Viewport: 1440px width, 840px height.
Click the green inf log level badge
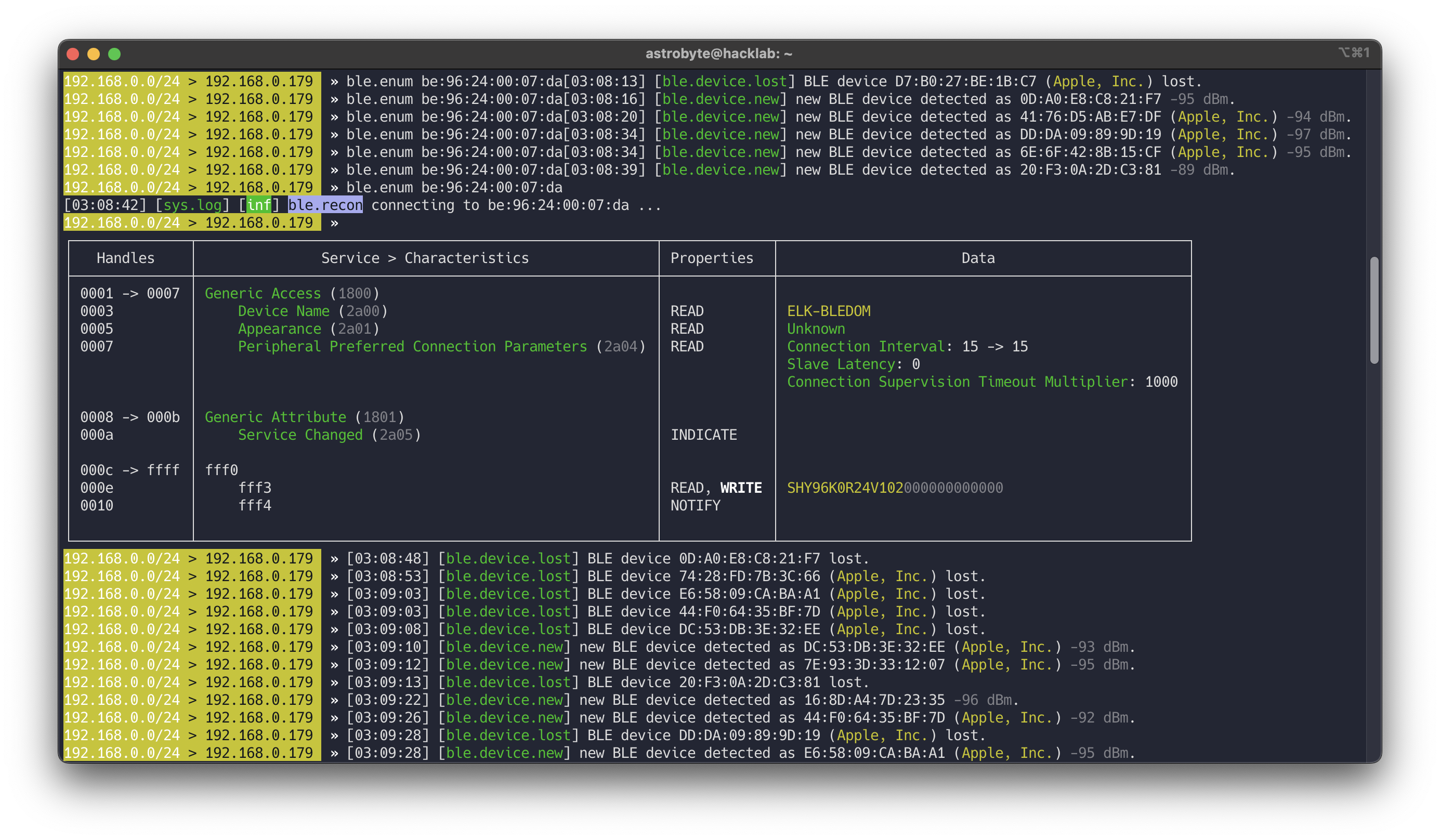point(259,205)
